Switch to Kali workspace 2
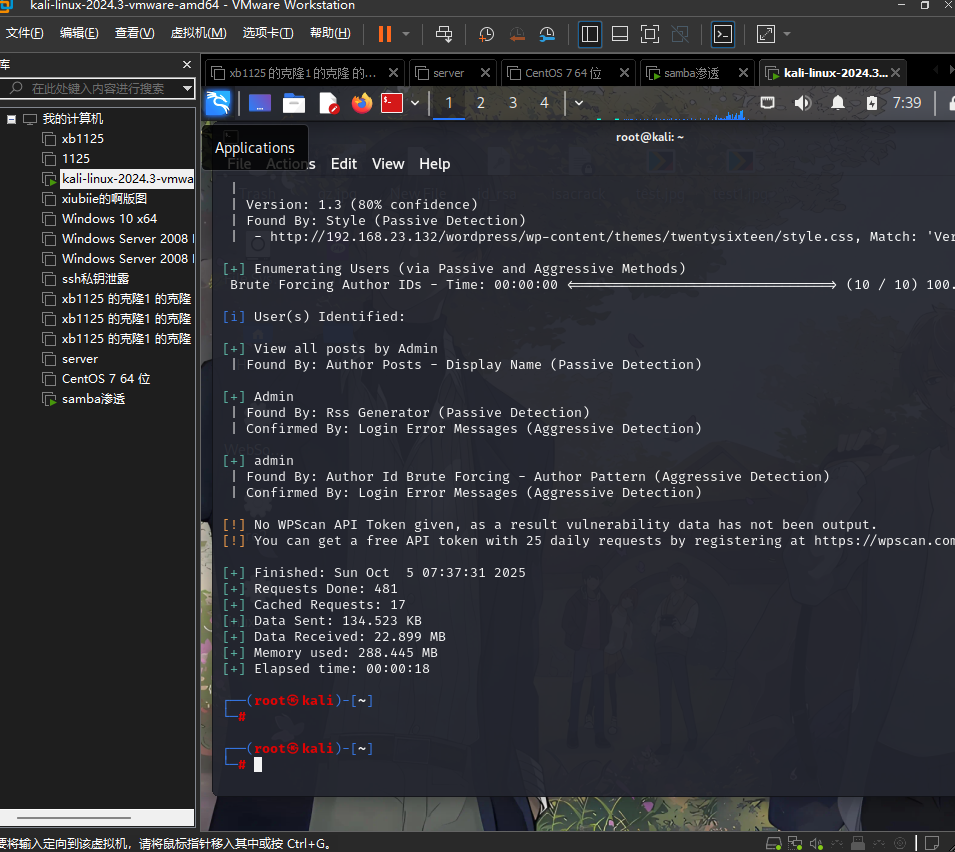Screen dimensions: 955x852 point(481,103)
